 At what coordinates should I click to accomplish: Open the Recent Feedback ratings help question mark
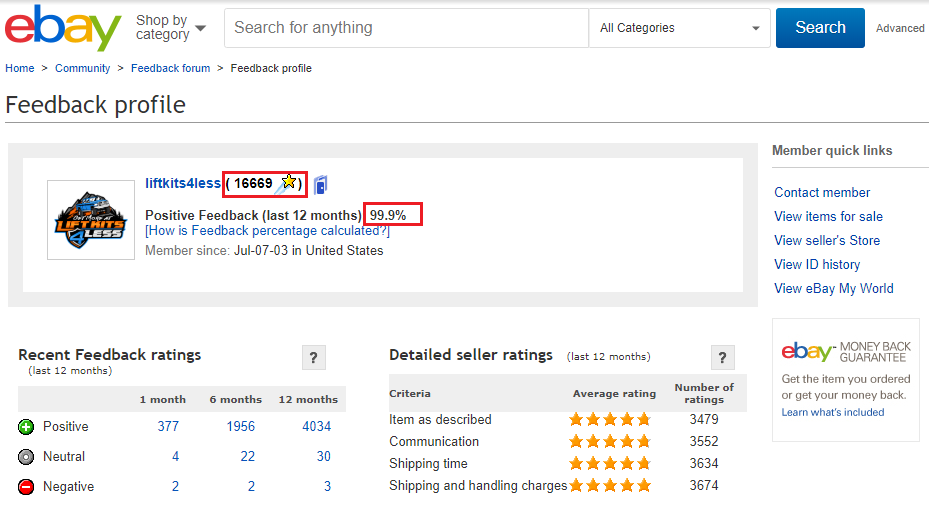coord(314,357)
